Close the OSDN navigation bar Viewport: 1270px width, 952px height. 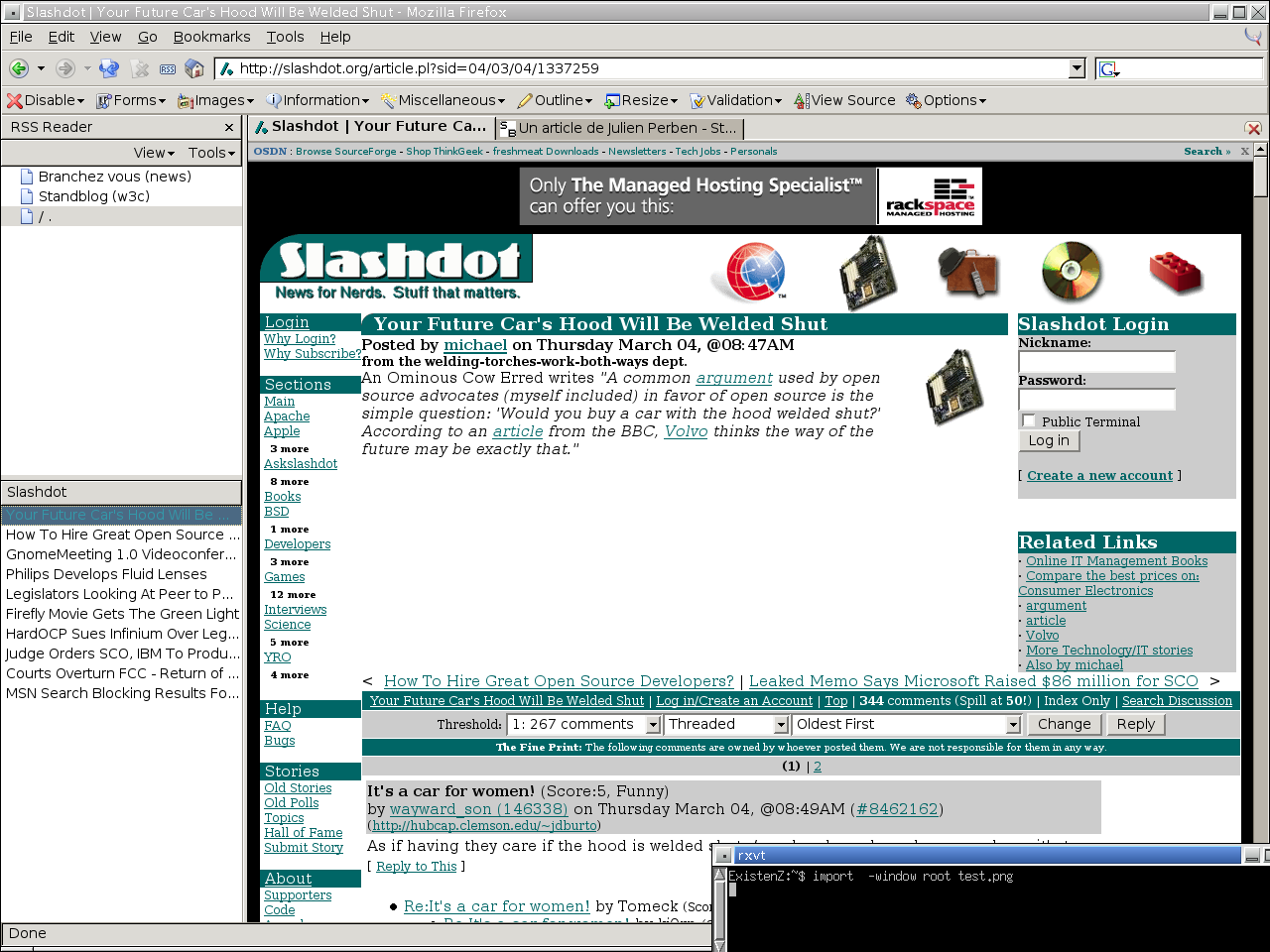point(1245,152)
